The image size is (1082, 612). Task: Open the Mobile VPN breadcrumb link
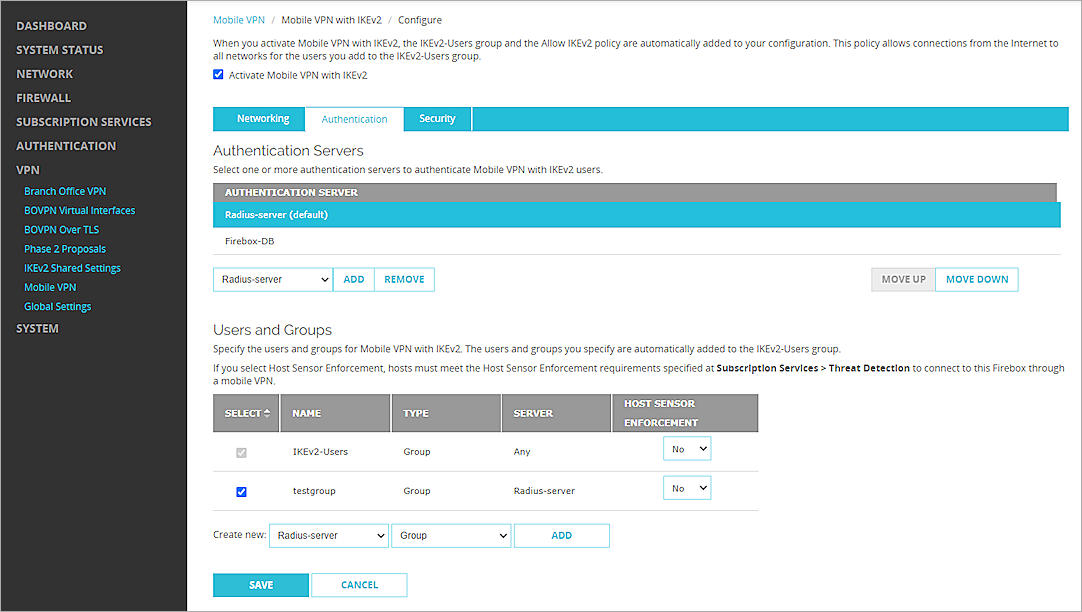tap(238, 19)
